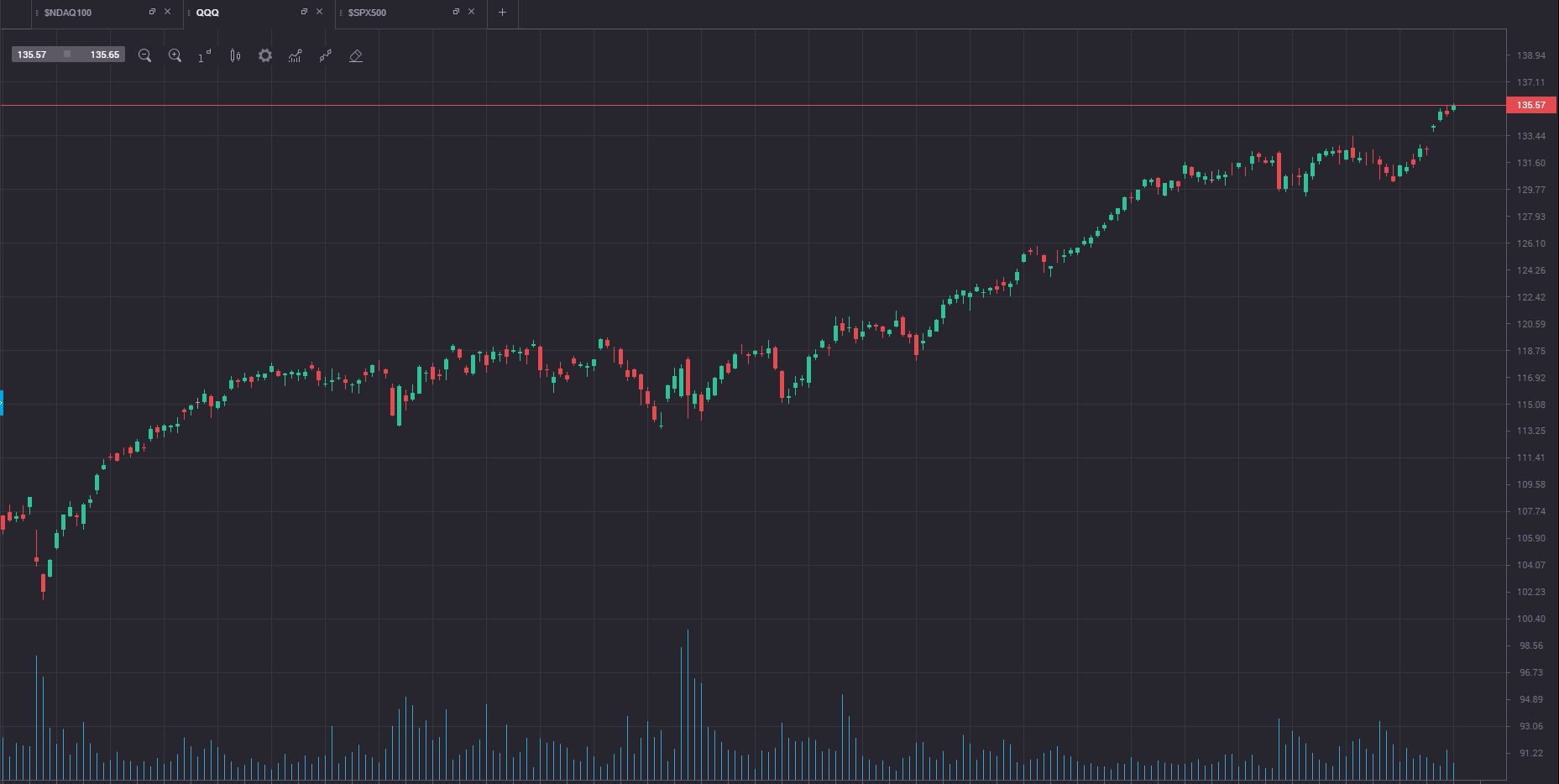Viewport: 1559px width, 784px height.
Task: Pop out the $SPX500 tab window
Action: point(456,12)
